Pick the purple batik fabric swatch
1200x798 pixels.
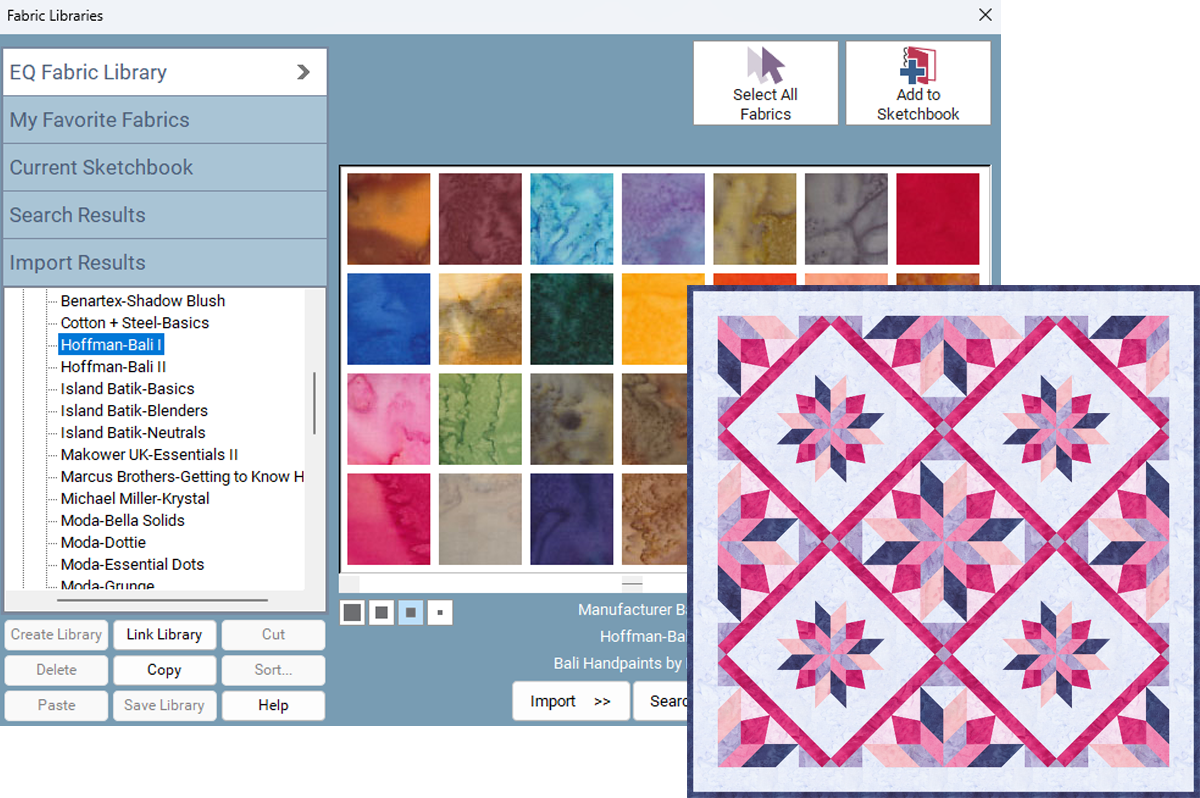[x=663, y=219]
